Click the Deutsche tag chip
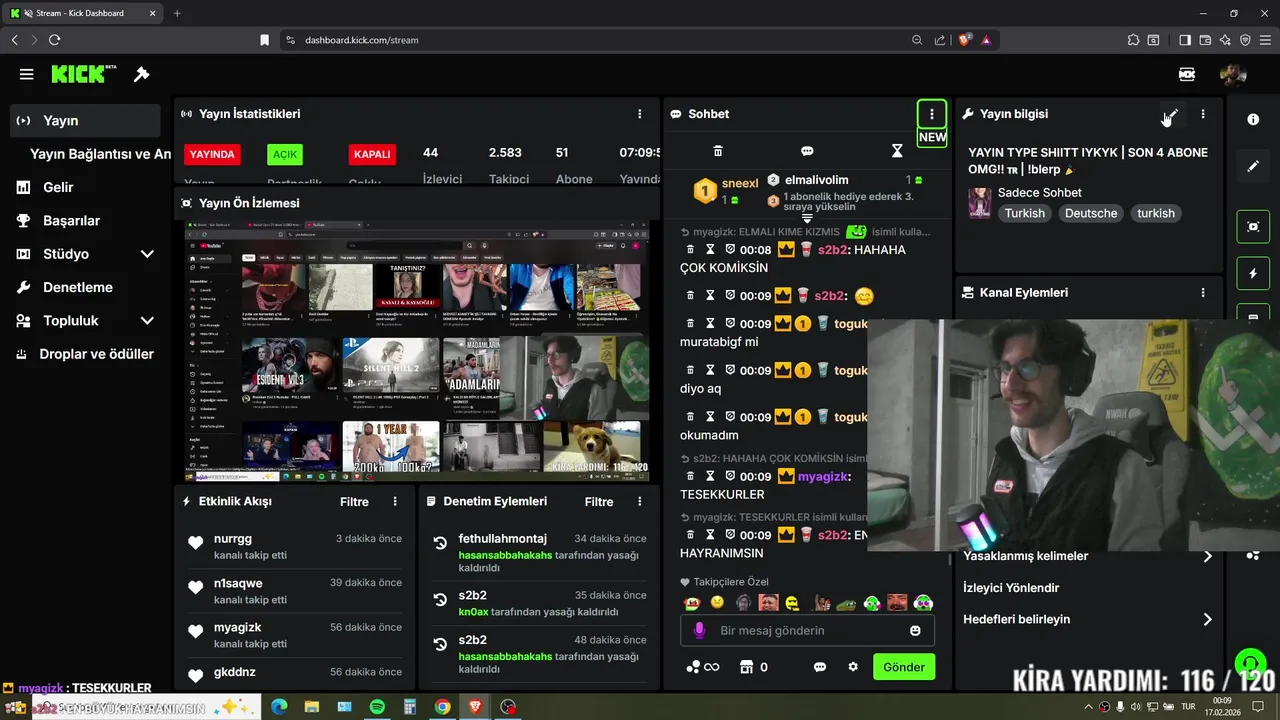 tap(1091, 213)
